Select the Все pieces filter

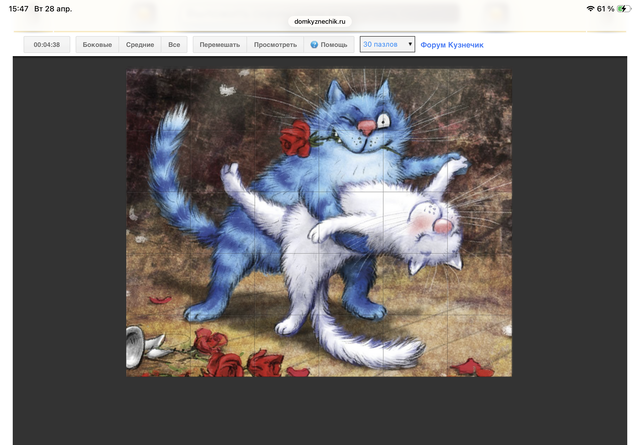click(174, 45)
